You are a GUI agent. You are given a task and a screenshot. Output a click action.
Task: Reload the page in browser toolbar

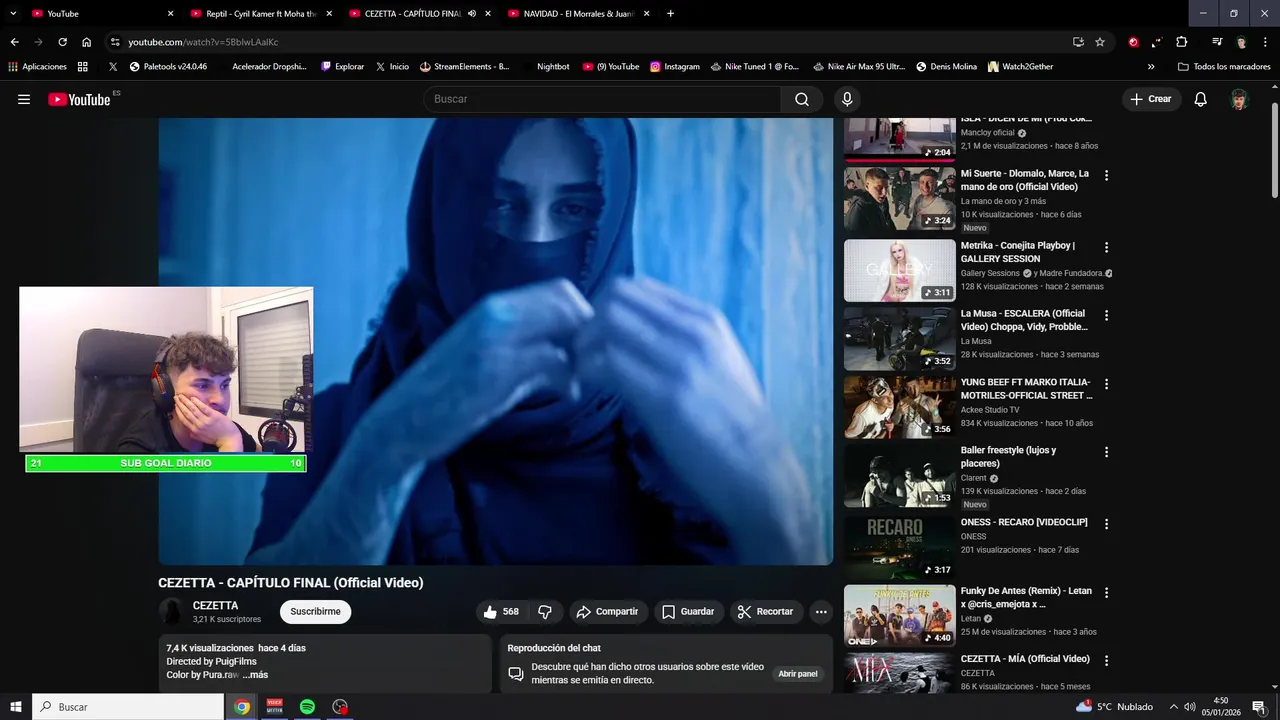pos(62,42)
